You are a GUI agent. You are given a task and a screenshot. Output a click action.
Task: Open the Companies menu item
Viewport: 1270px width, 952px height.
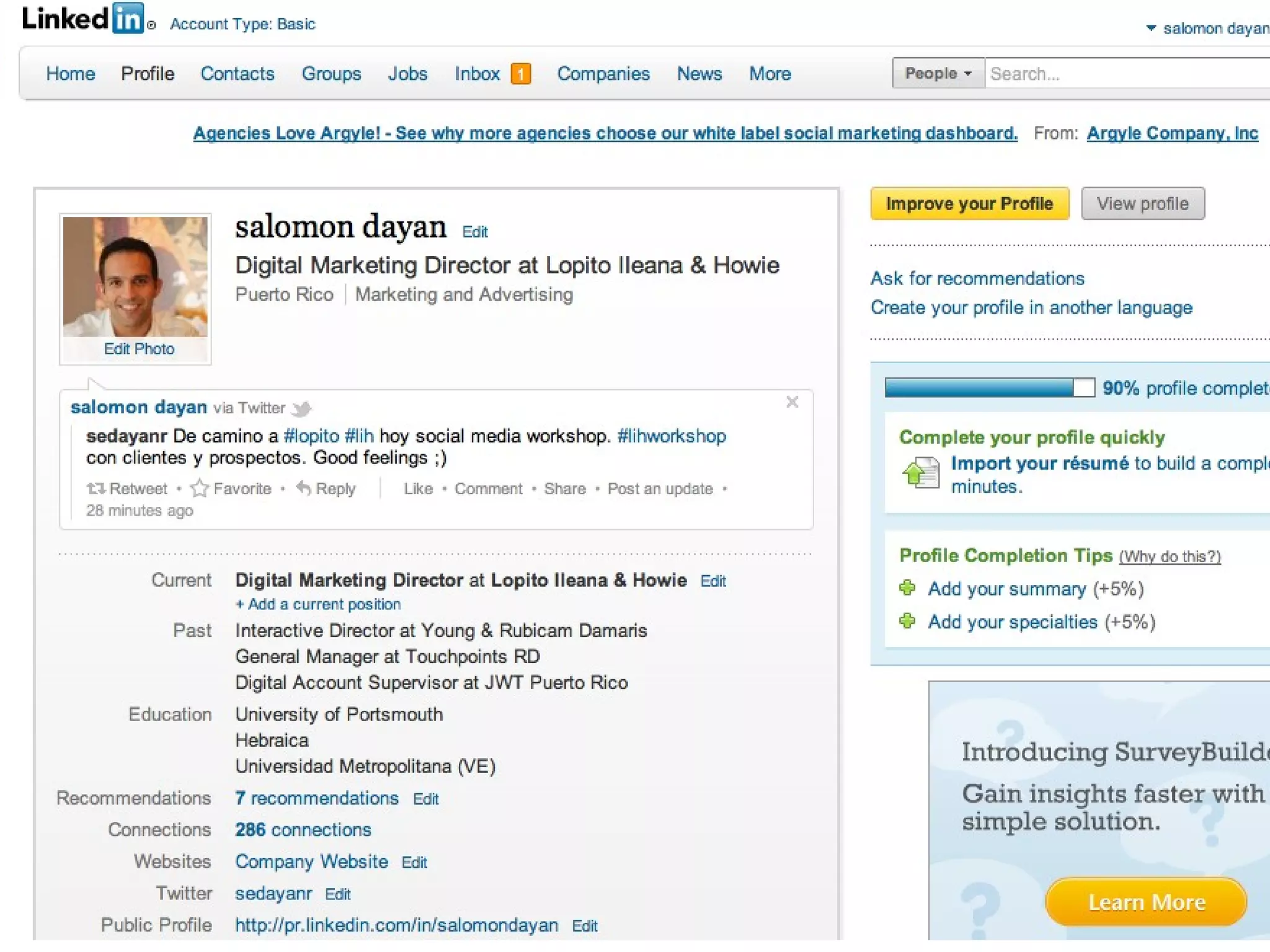tap(603, 74)
